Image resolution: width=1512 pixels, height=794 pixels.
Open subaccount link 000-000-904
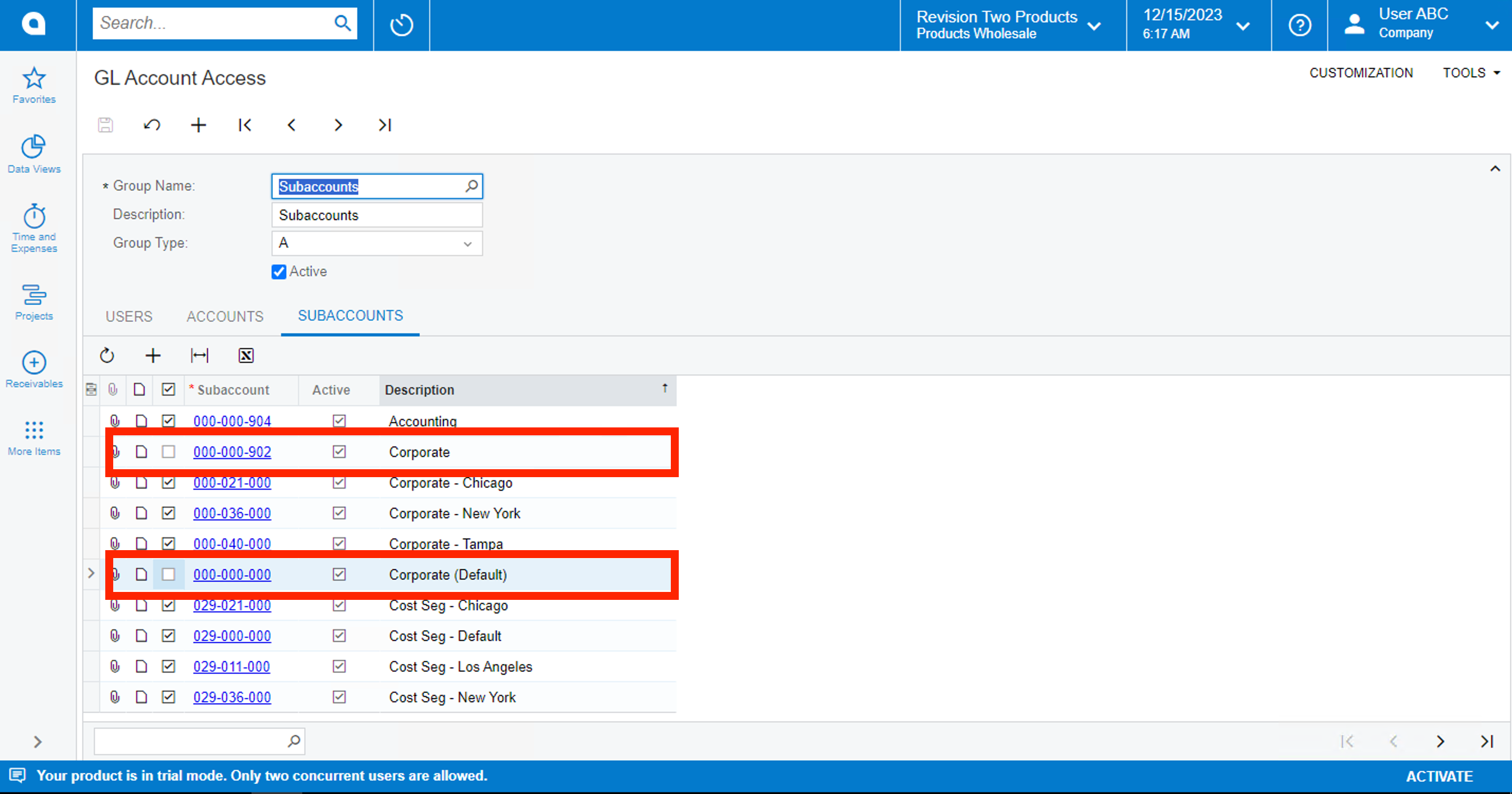pyautogui.click(x=232, y=421)
